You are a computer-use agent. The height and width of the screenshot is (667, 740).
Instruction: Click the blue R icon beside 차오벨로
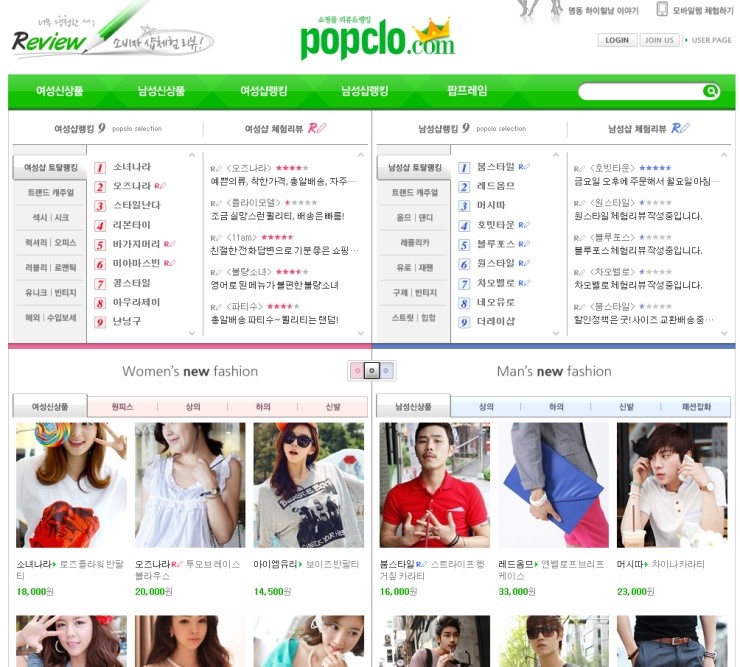[x=524, y=283]
